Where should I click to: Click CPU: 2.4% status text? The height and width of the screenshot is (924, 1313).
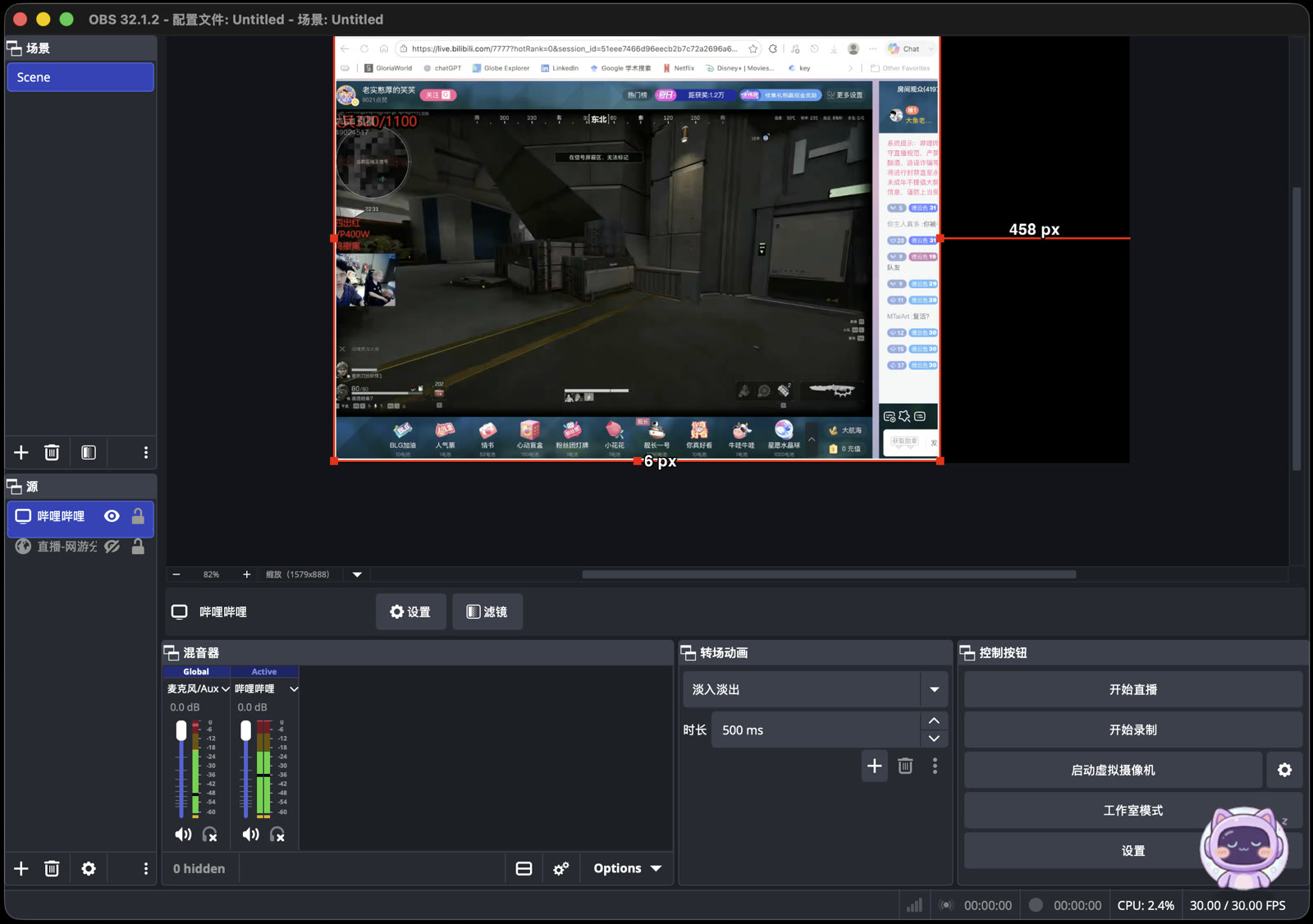(x=1146, y=905)
